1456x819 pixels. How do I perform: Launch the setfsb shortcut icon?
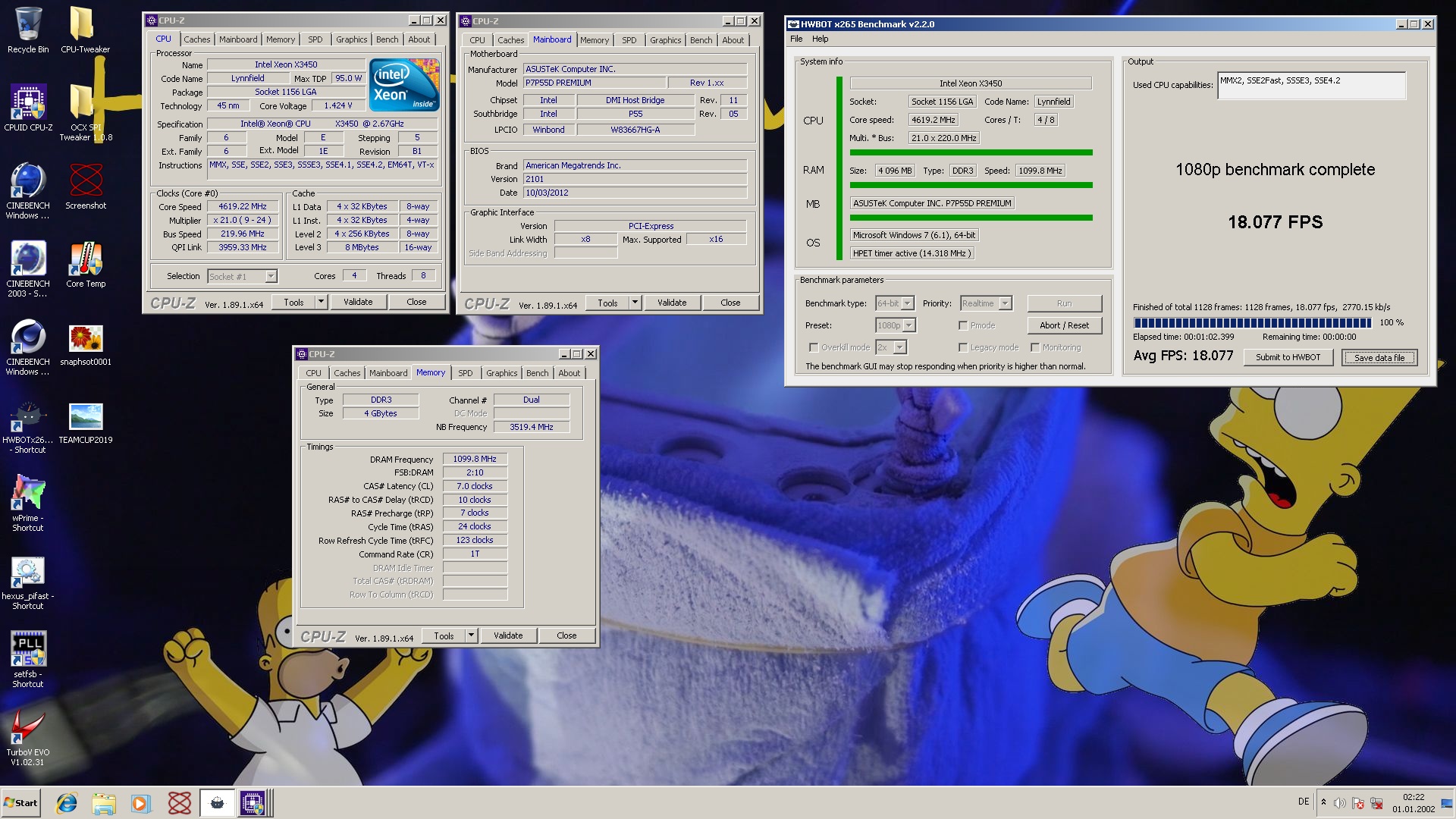(28, 660)
